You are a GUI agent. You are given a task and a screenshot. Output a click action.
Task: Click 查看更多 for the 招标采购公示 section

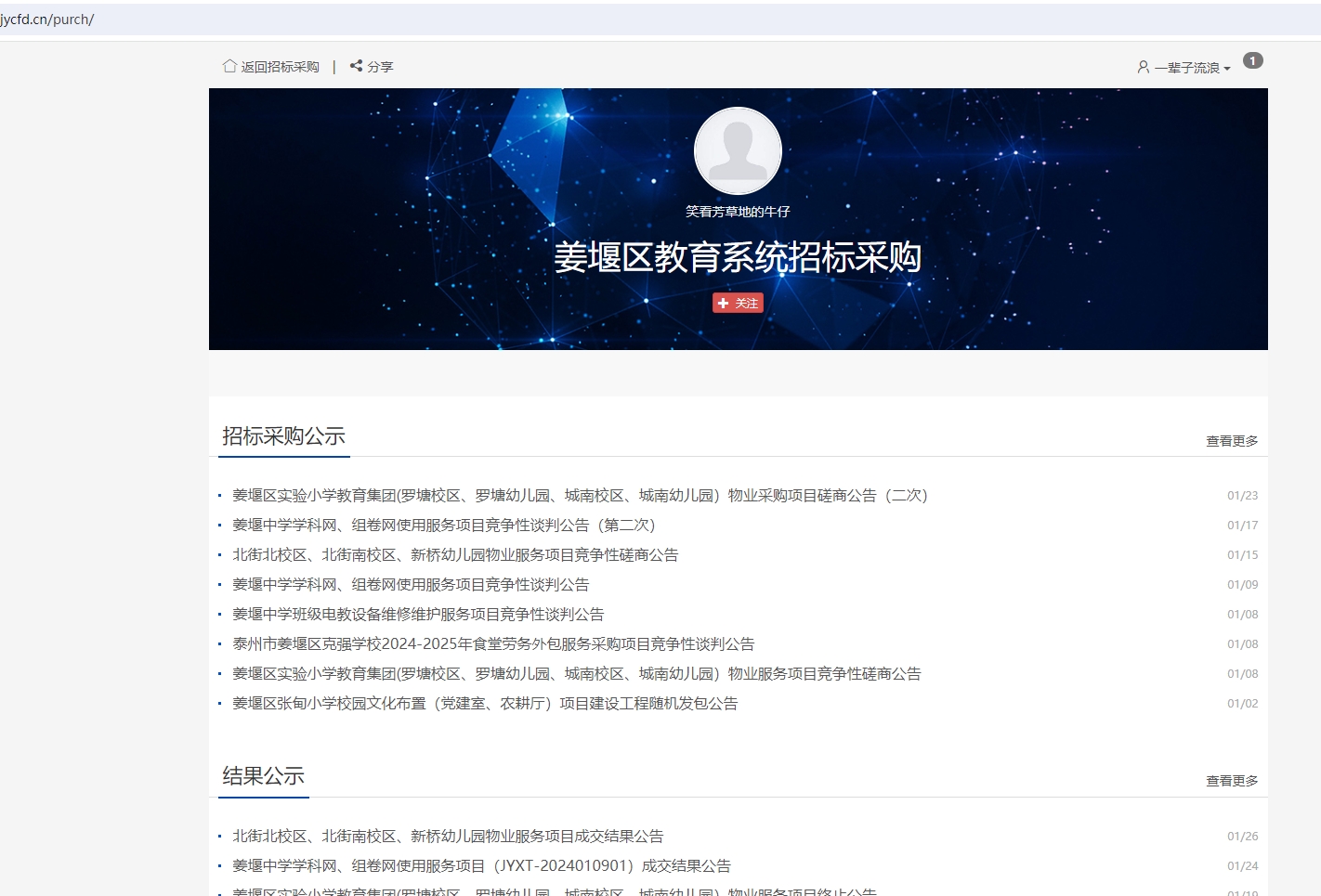tap(1232, 441)
